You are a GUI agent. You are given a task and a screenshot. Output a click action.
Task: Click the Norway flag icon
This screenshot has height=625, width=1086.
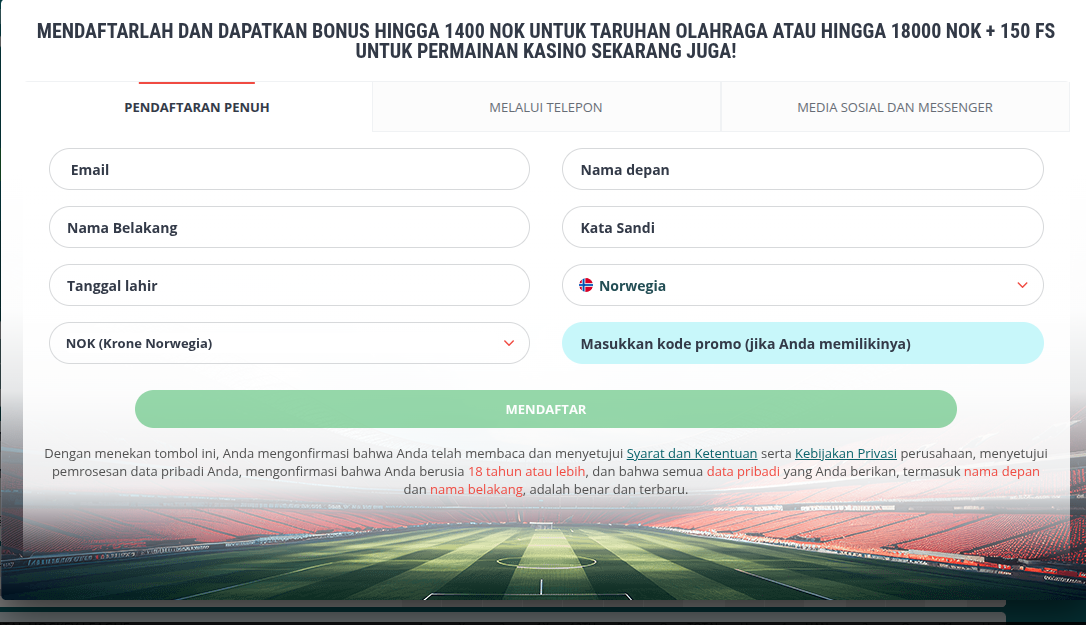(586, 286)
